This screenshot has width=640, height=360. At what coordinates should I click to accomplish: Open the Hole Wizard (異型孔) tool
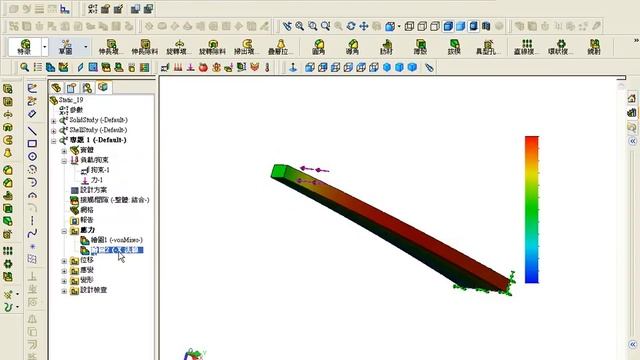[488, 47]
